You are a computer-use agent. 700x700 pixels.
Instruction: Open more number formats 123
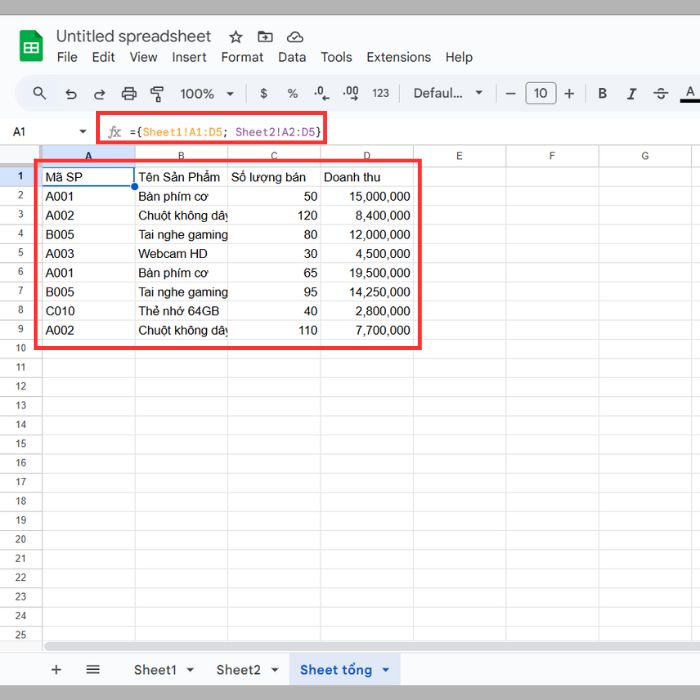380,93
